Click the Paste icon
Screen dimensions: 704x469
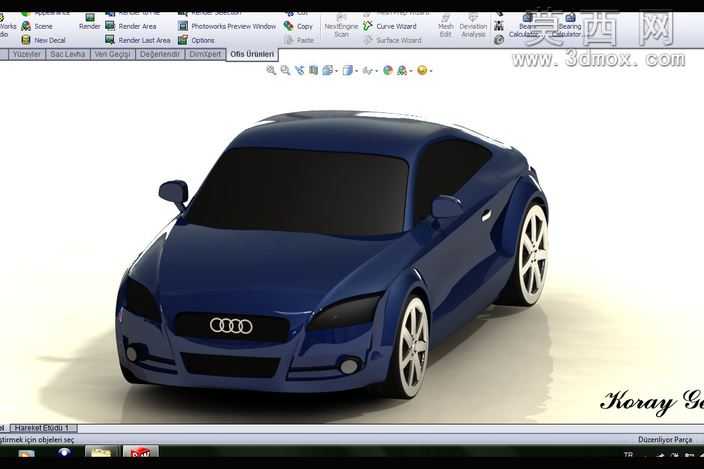(288, 40)
